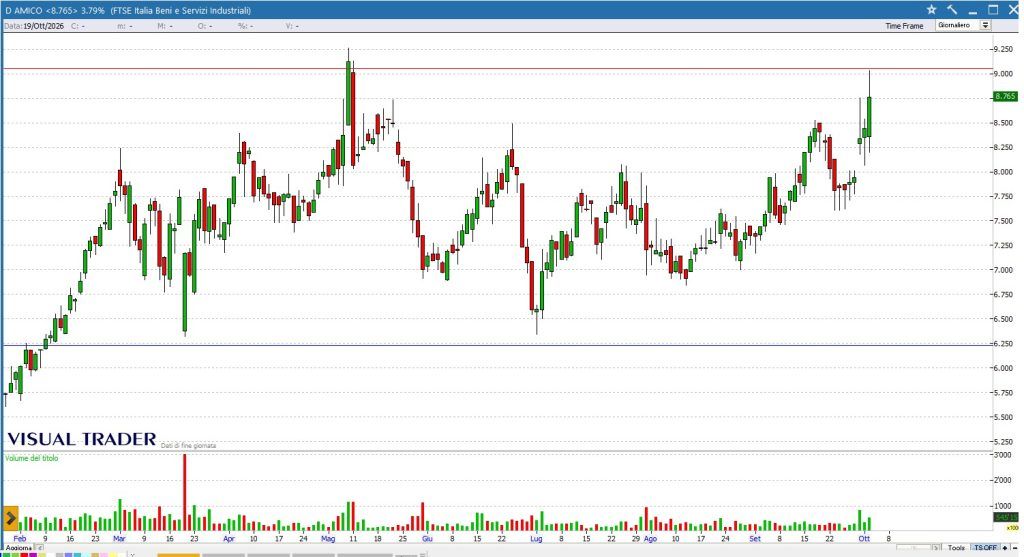This screenshot has width=1024, height=557.
Task: Click the 'Time Frame' label
Action: [904, 26]
